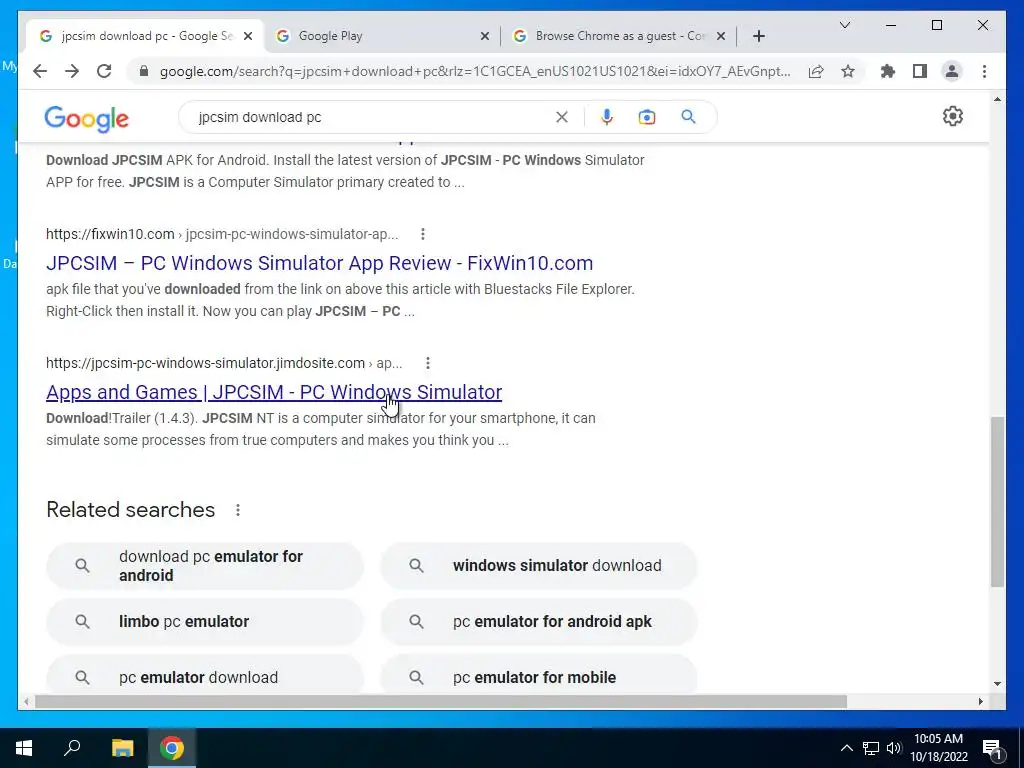Submit search with the magnifier icon
Screen dimensions: 1024x768
(688, 117)
